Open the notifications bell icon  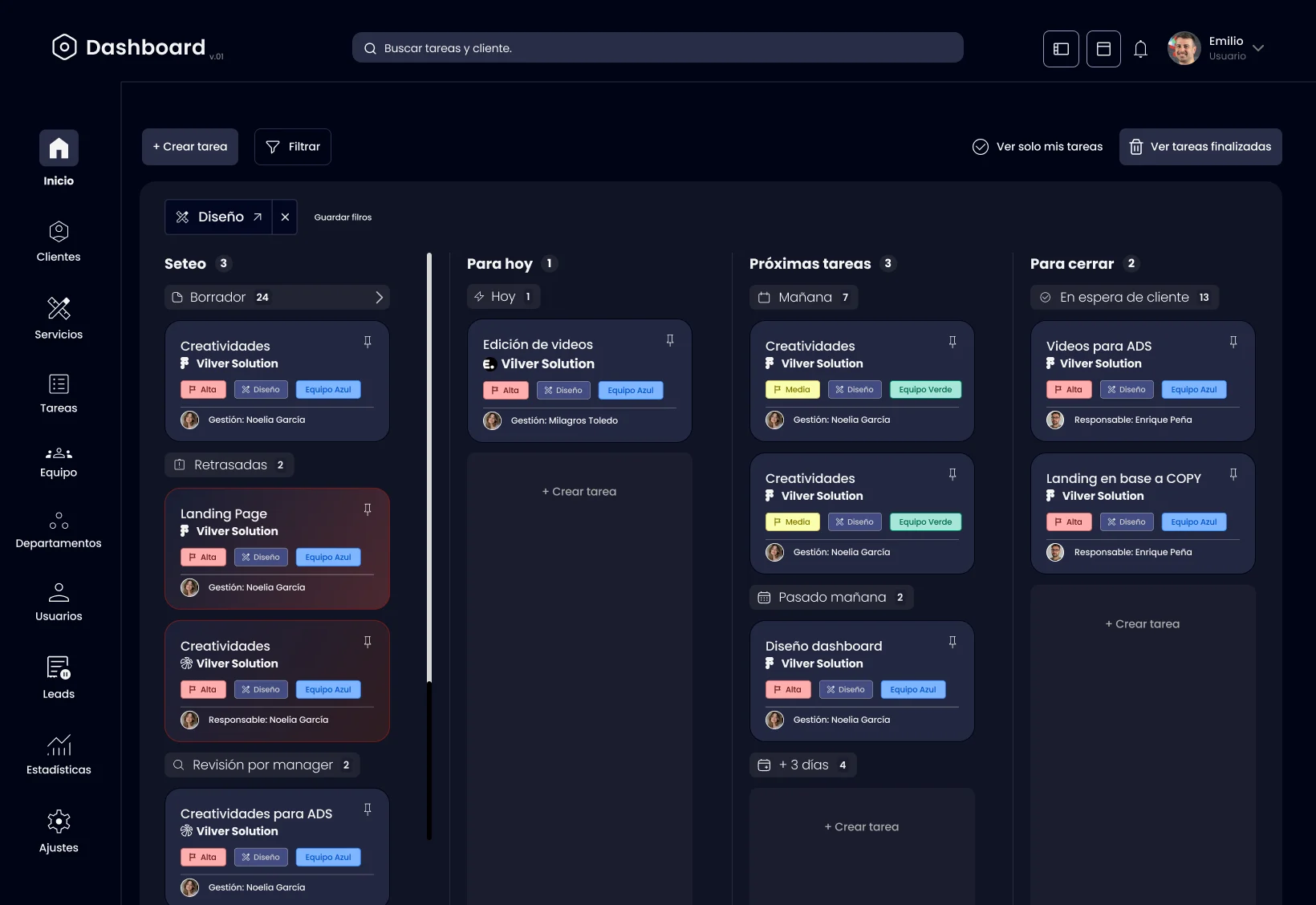tap(1140, 49)
